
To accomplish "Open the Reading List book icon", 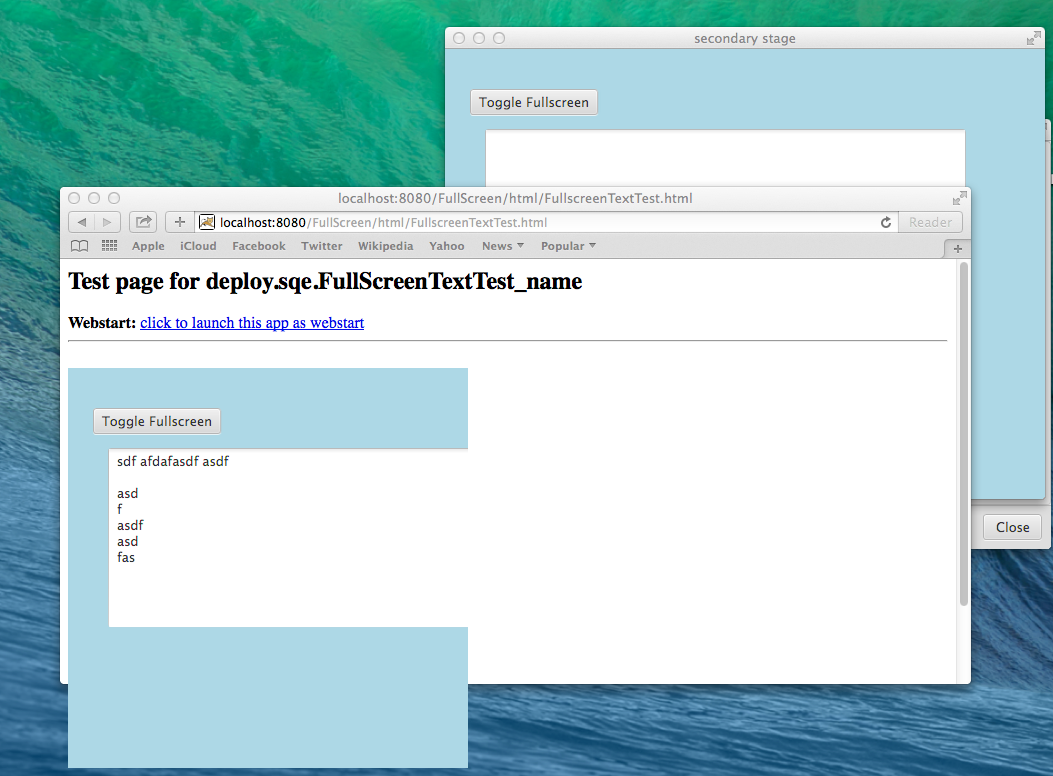I will (79, 246).
